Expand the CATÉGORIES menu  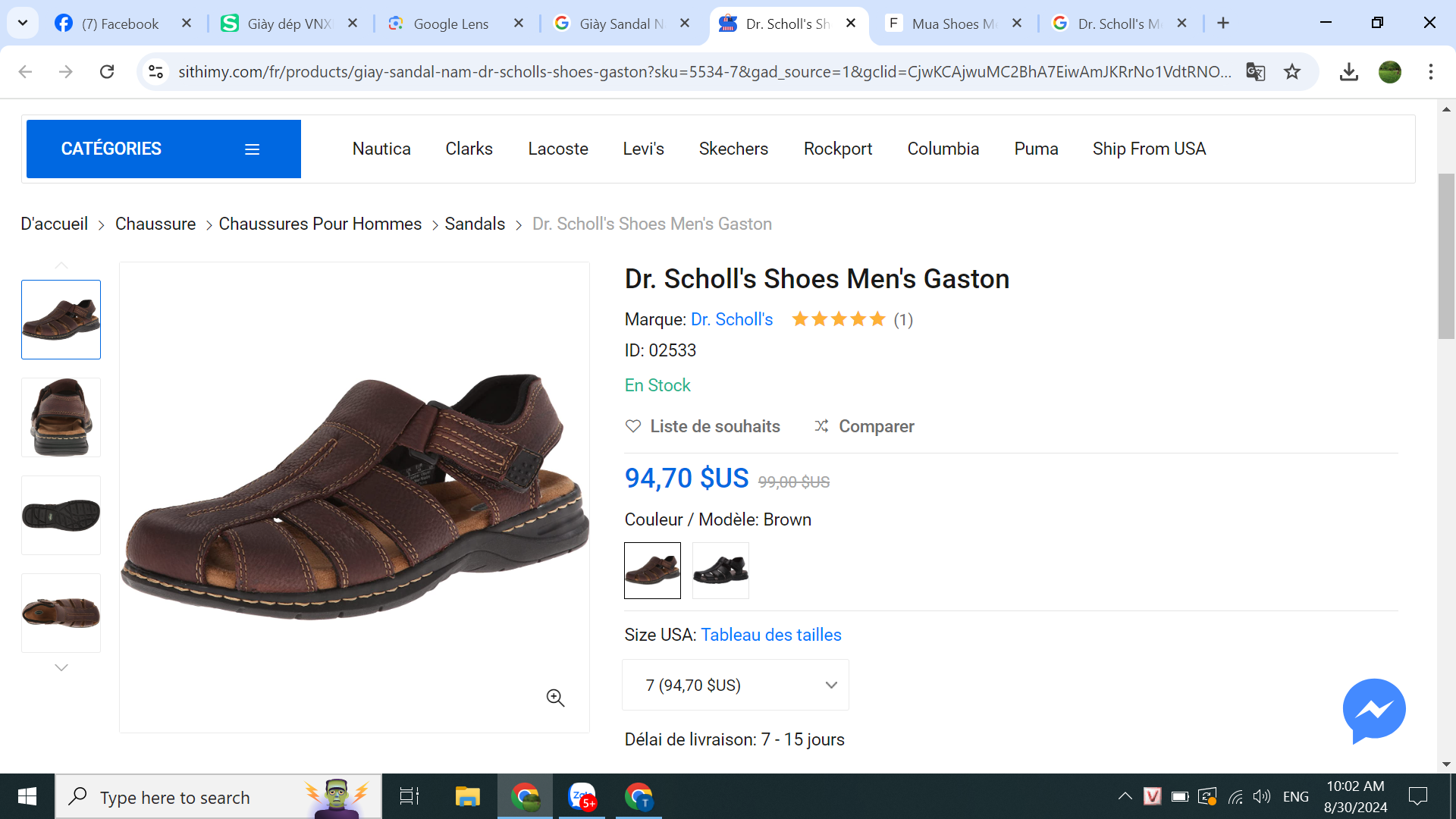[x=164, y=149]
